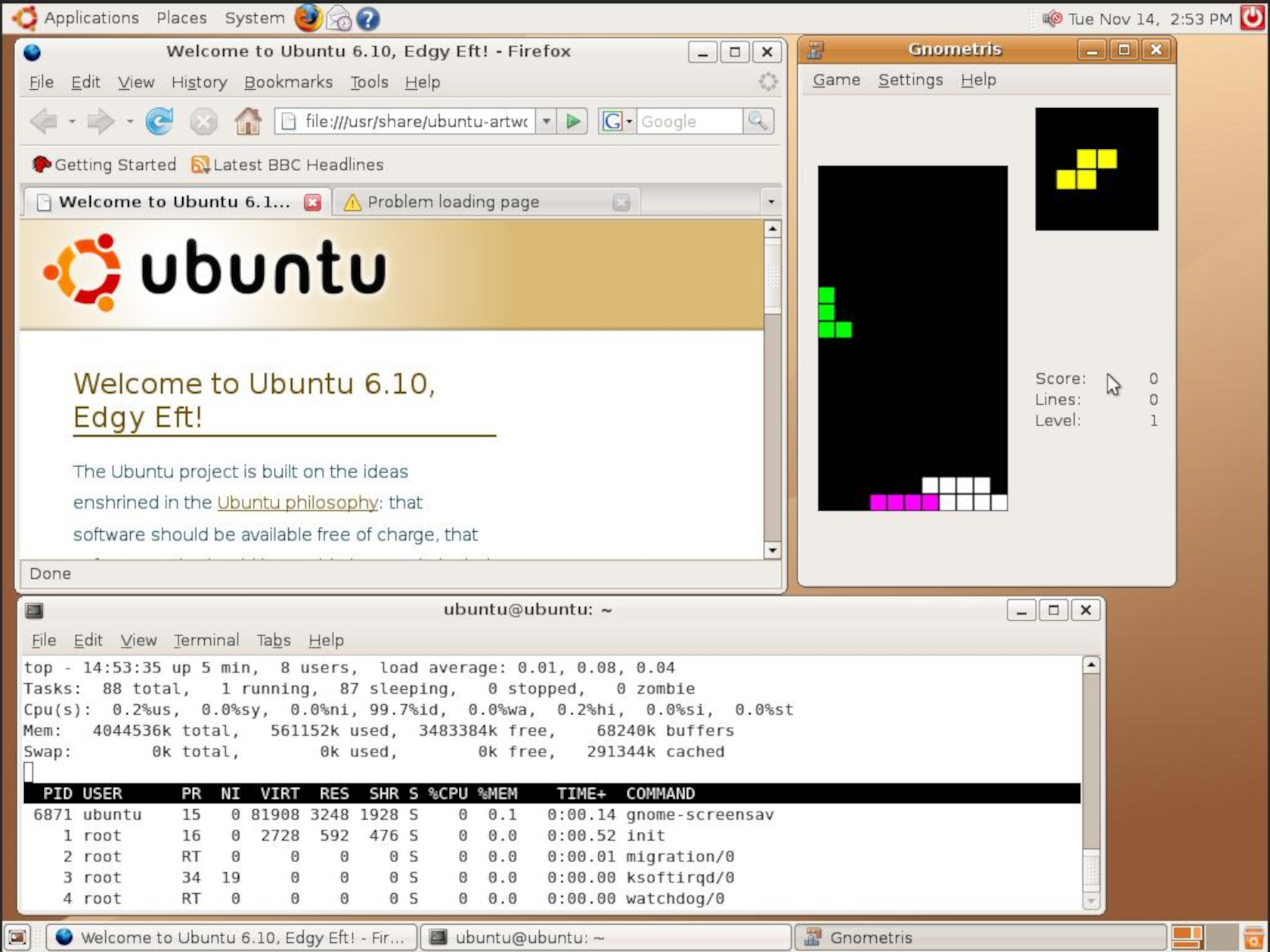The image size is (1270, 952).
Task: Open the Firefox tab list dropdown
Action: coord(770,202)
